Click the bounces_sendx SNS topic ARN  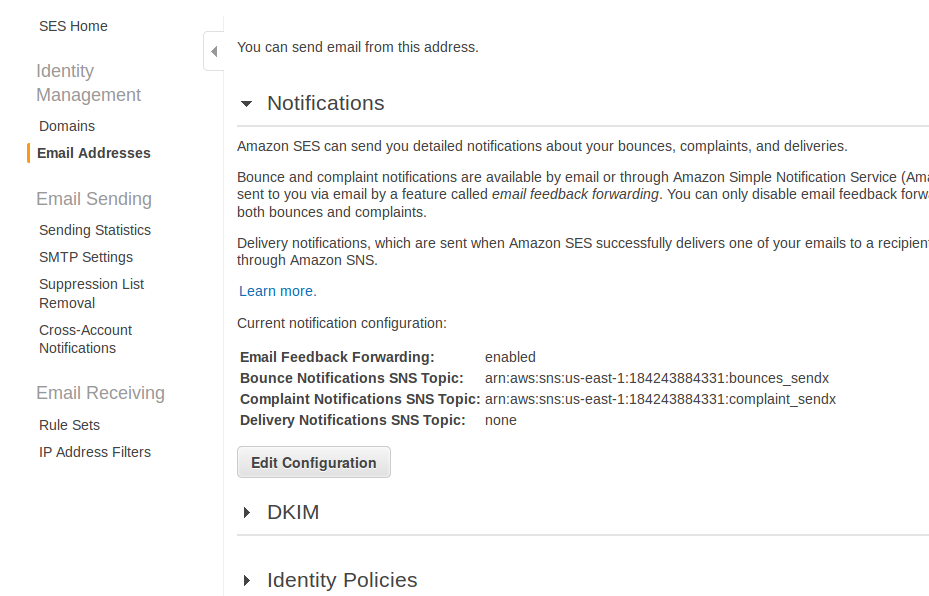tap(657, 378)
